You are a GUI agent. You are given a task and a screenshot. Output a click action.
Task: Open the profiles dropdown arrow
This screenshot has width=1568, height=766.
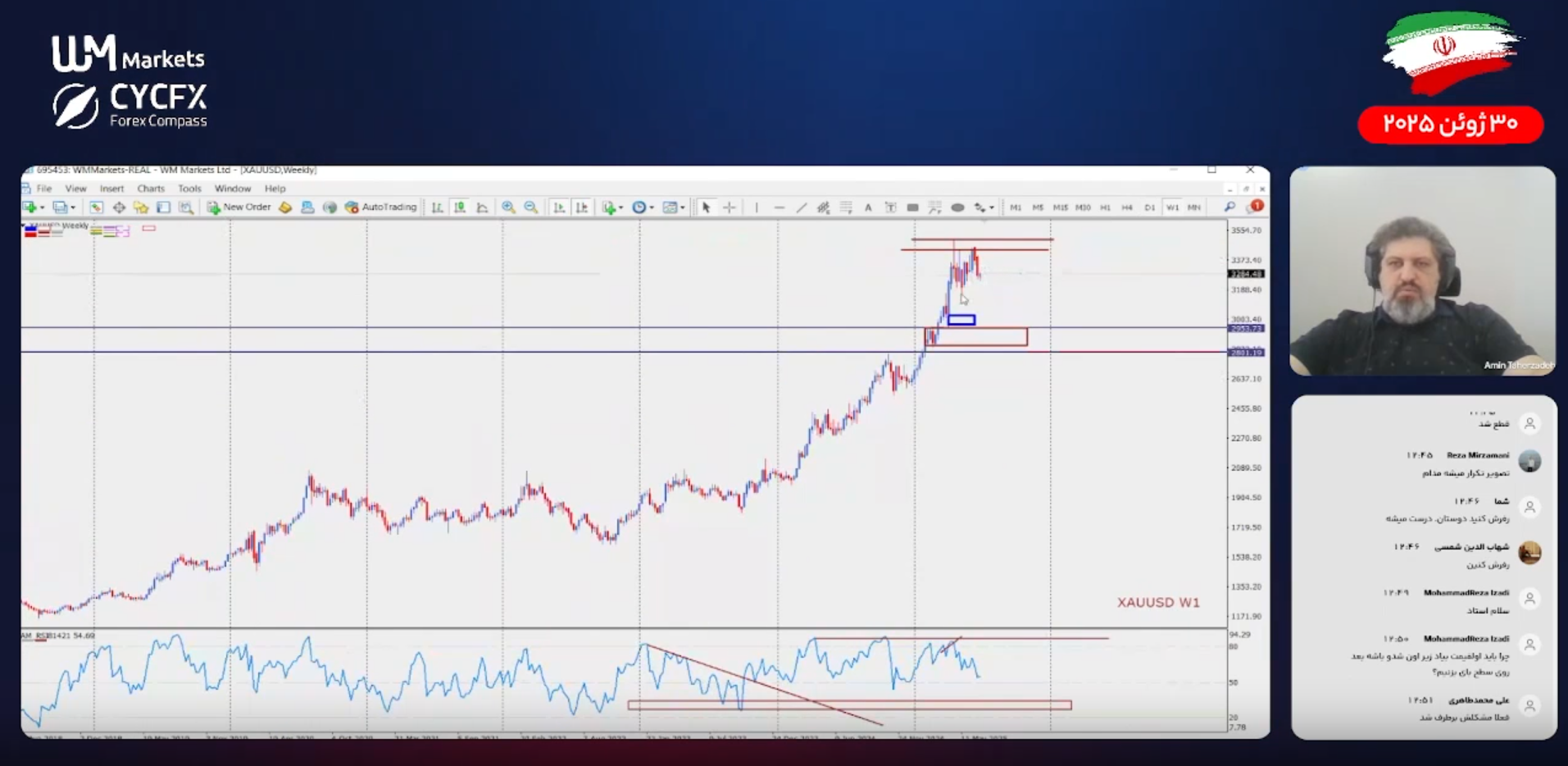pyautogui.click(x=73, y=208)
